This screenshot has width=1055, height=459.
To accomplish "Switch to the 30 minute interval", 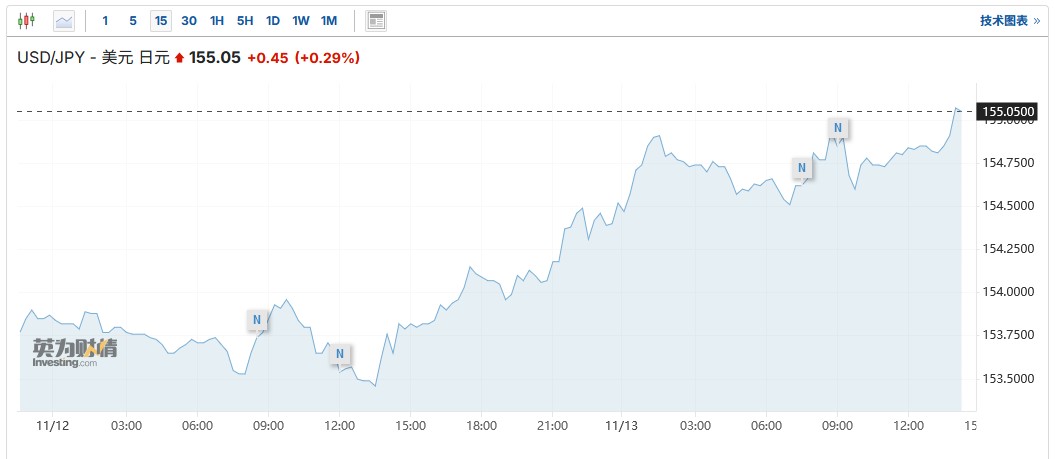I will point(189,20).
